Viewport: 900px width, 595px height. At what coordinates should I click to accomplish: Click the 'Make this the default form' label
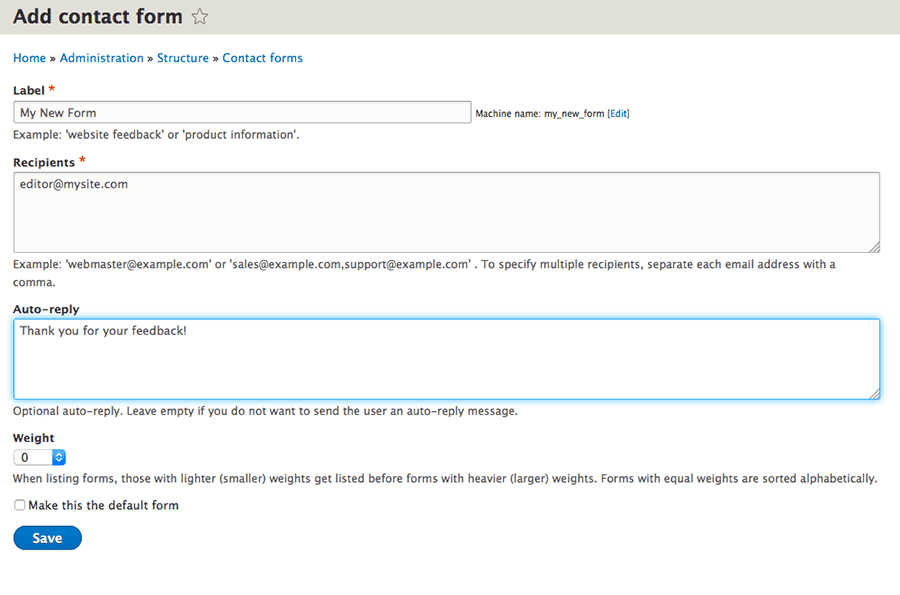103,505
